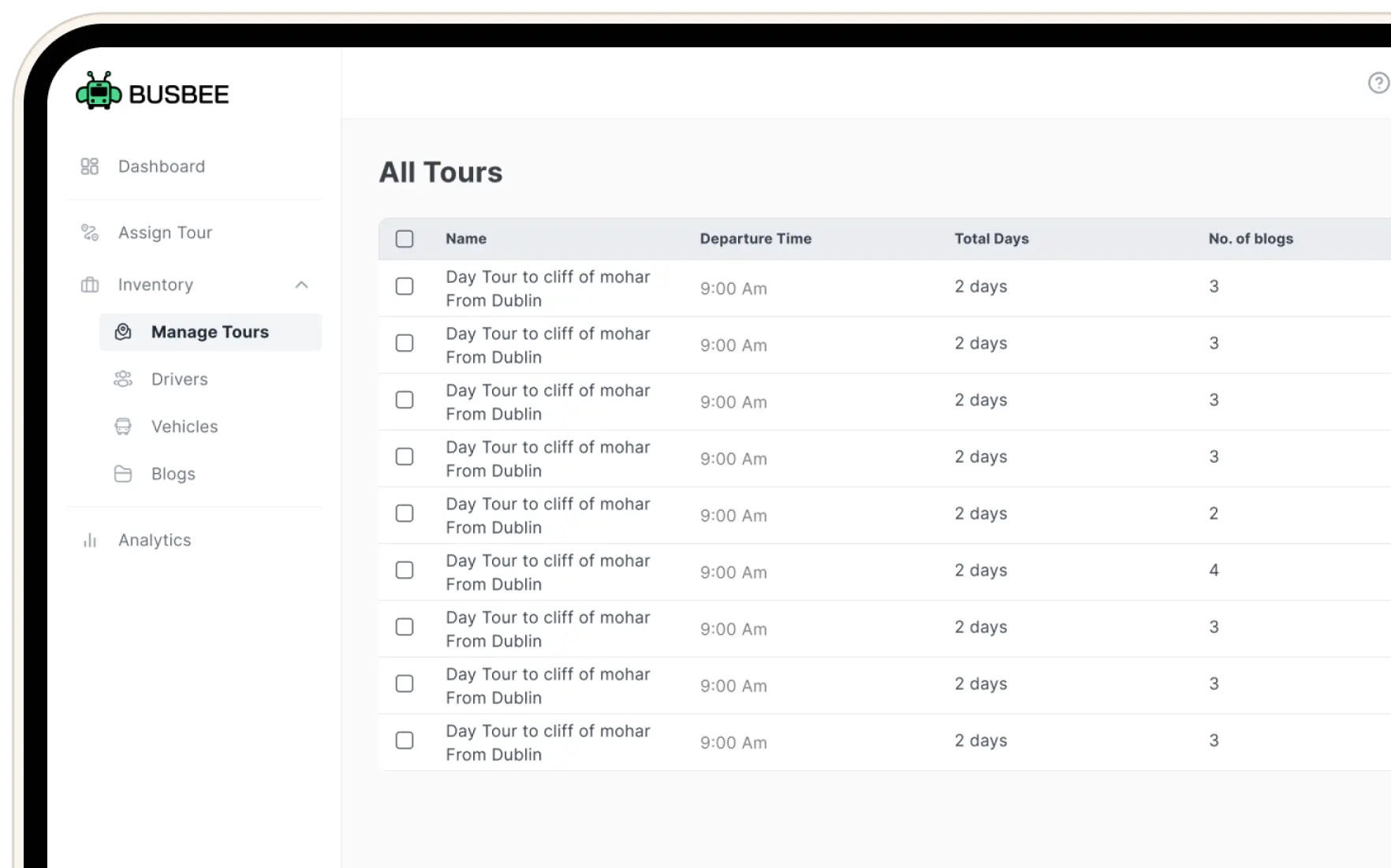Viewport: 1391px width, 868px height.
Task: Click the Inventory menu label
Action: 155,285
